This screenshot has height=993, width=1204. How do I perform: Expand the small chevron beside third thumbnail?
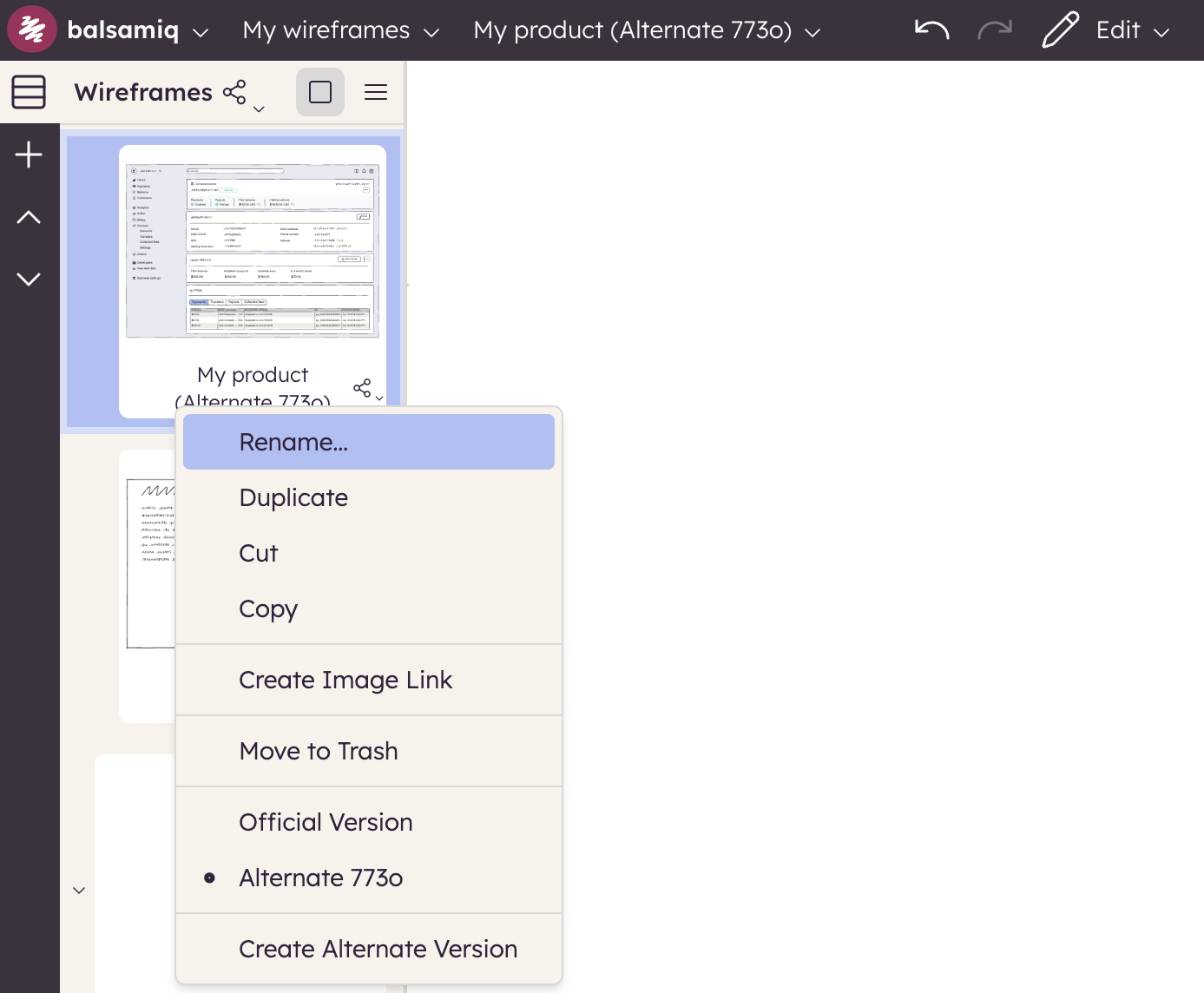pos(79,891)
